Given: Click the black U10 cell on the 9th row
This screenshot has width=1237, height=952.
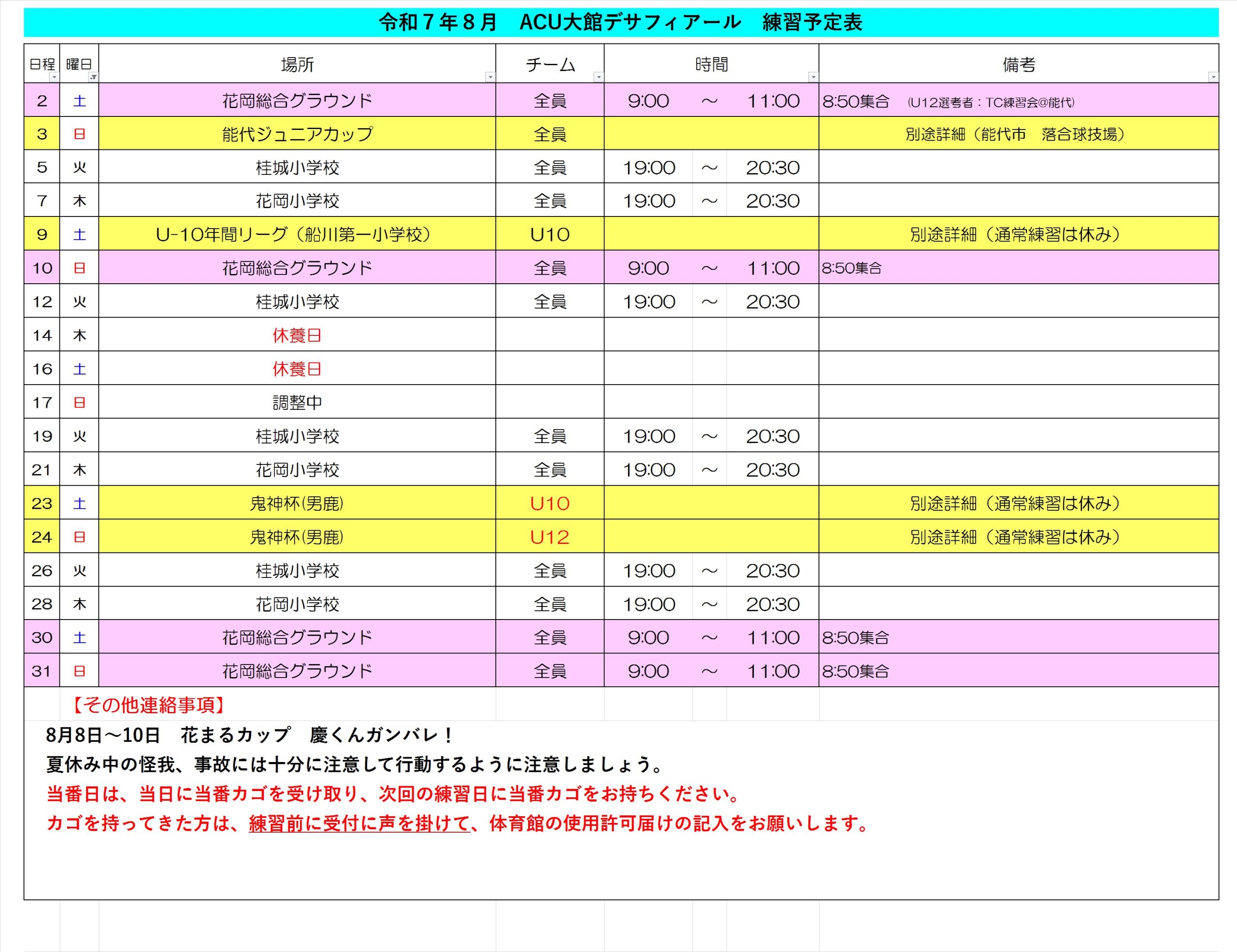Looking at the screenshot, I should [550, 234].
